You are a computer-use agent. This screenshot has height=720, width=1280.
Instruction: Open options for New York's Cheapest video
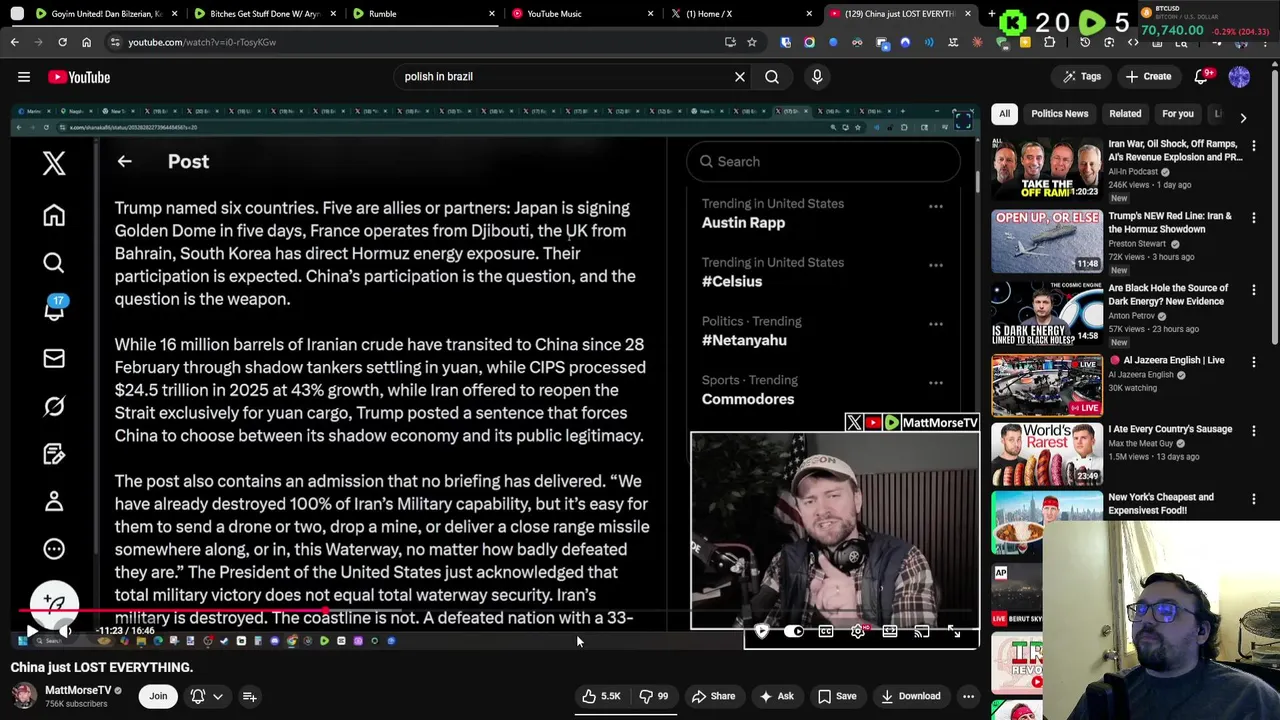pos(1254,499)
